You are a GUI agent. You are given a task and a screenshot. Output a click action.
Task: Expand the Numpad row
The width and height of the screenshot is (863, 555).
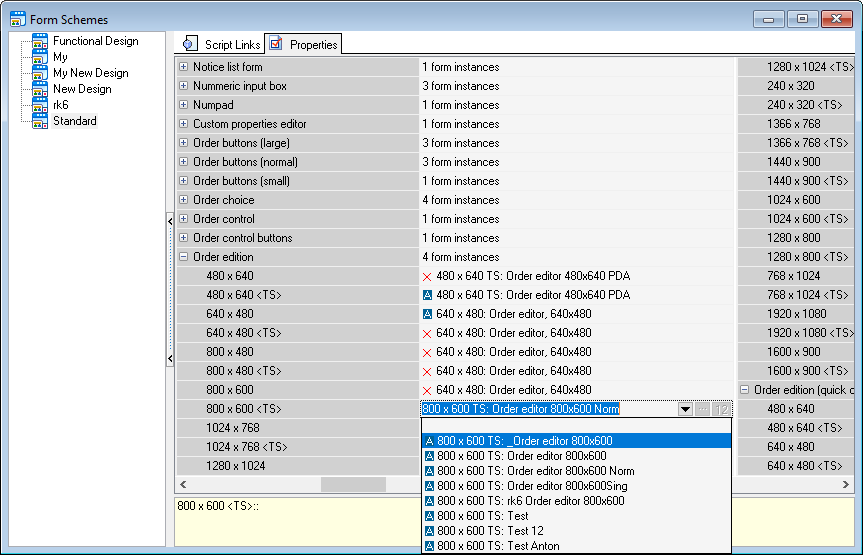pos(184,105)
